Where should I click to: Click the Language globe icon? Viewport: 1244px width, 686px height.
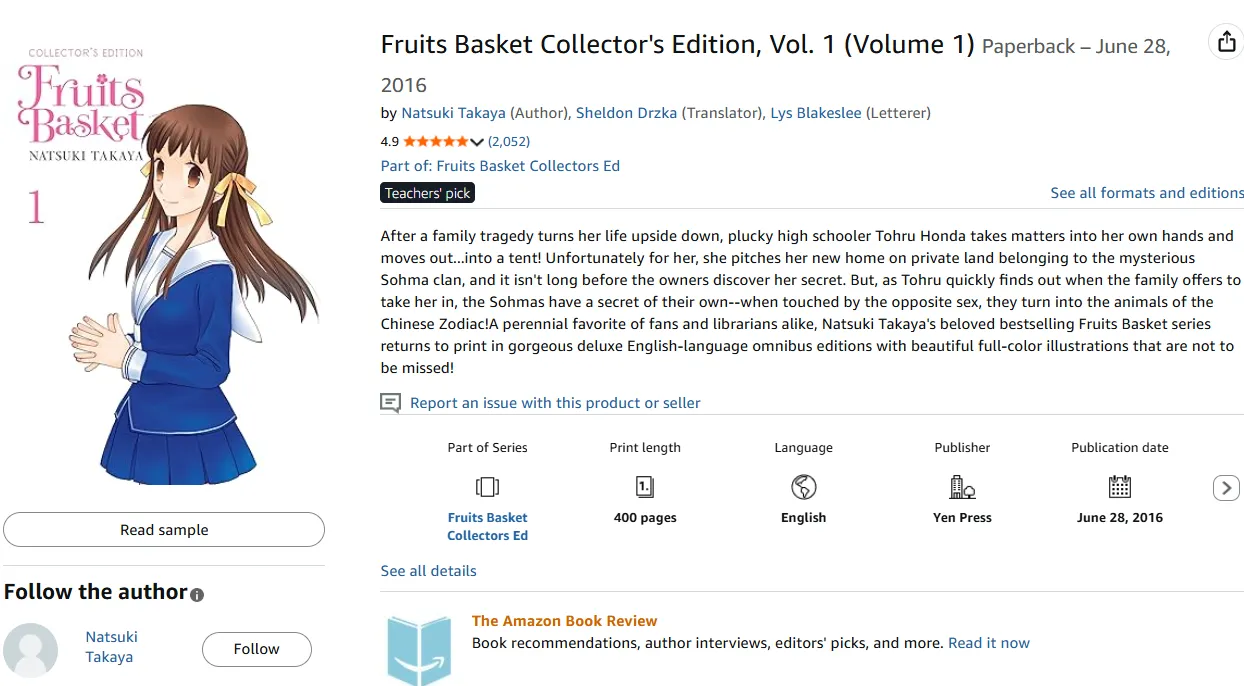pos(803,487)
